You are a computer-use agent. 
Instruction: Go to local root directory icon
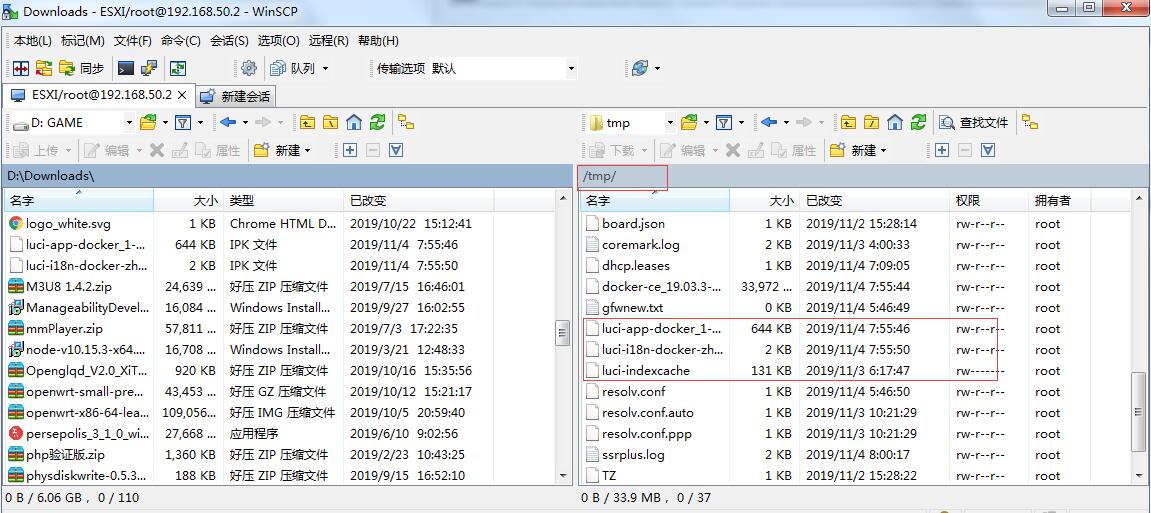[x=330, y=123]
